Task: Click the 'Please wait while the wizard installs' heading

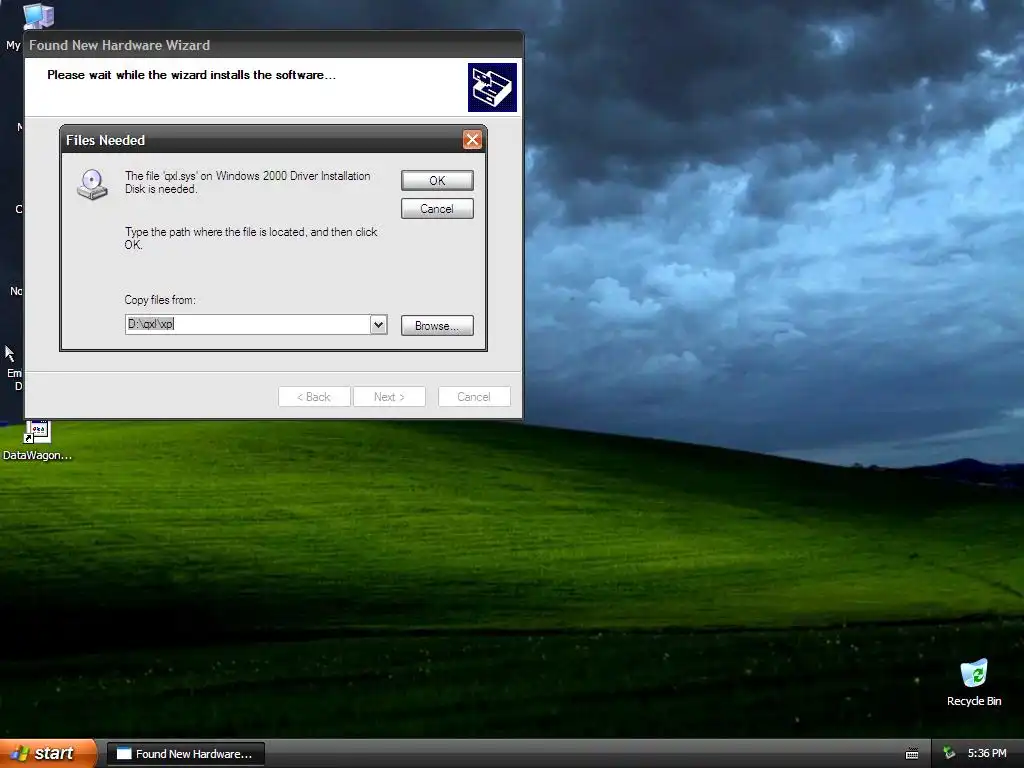Action: [191, 75]
